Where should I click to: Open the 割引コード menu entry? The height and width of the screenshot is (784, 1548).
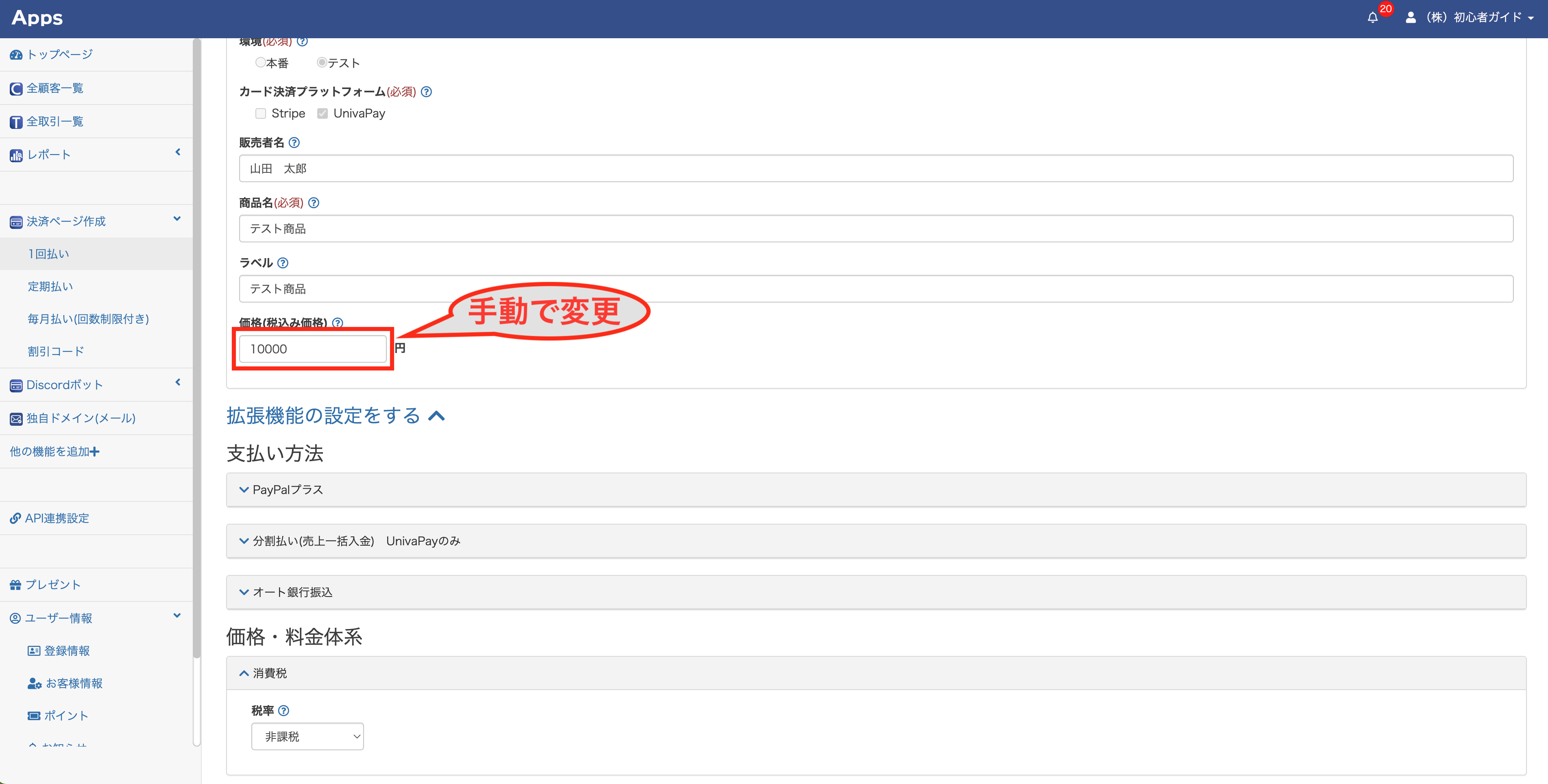coord(55,351)
